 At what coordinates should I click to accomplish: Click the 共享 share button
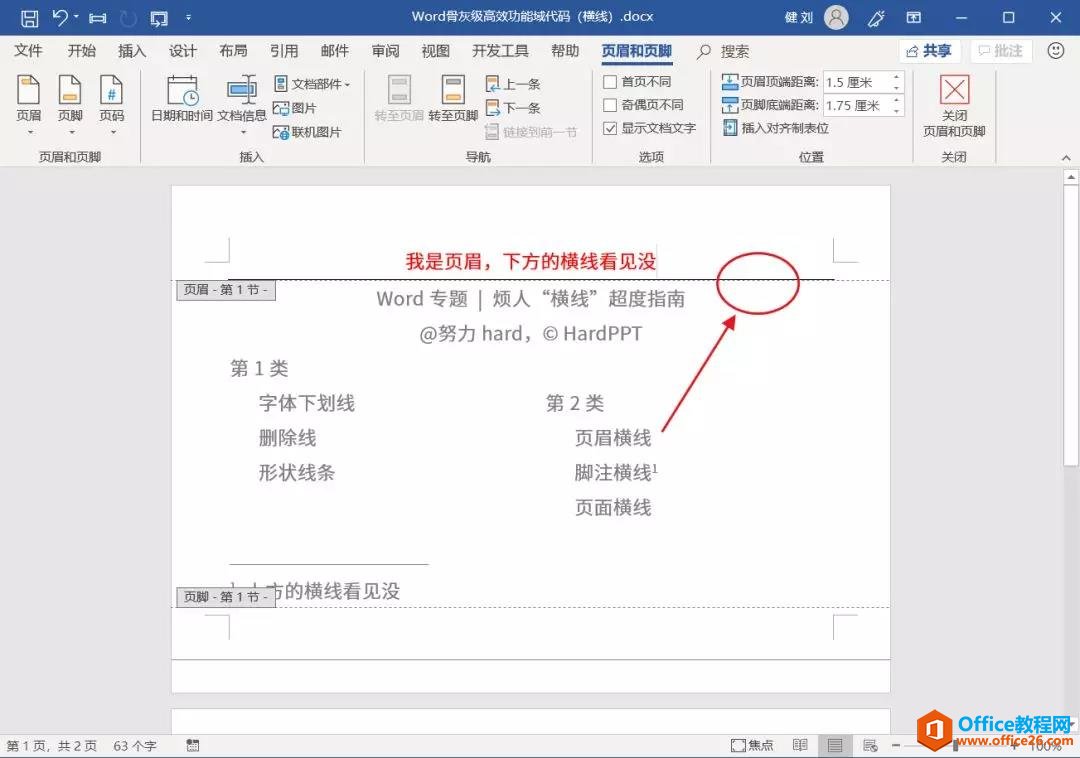[928, 51]
